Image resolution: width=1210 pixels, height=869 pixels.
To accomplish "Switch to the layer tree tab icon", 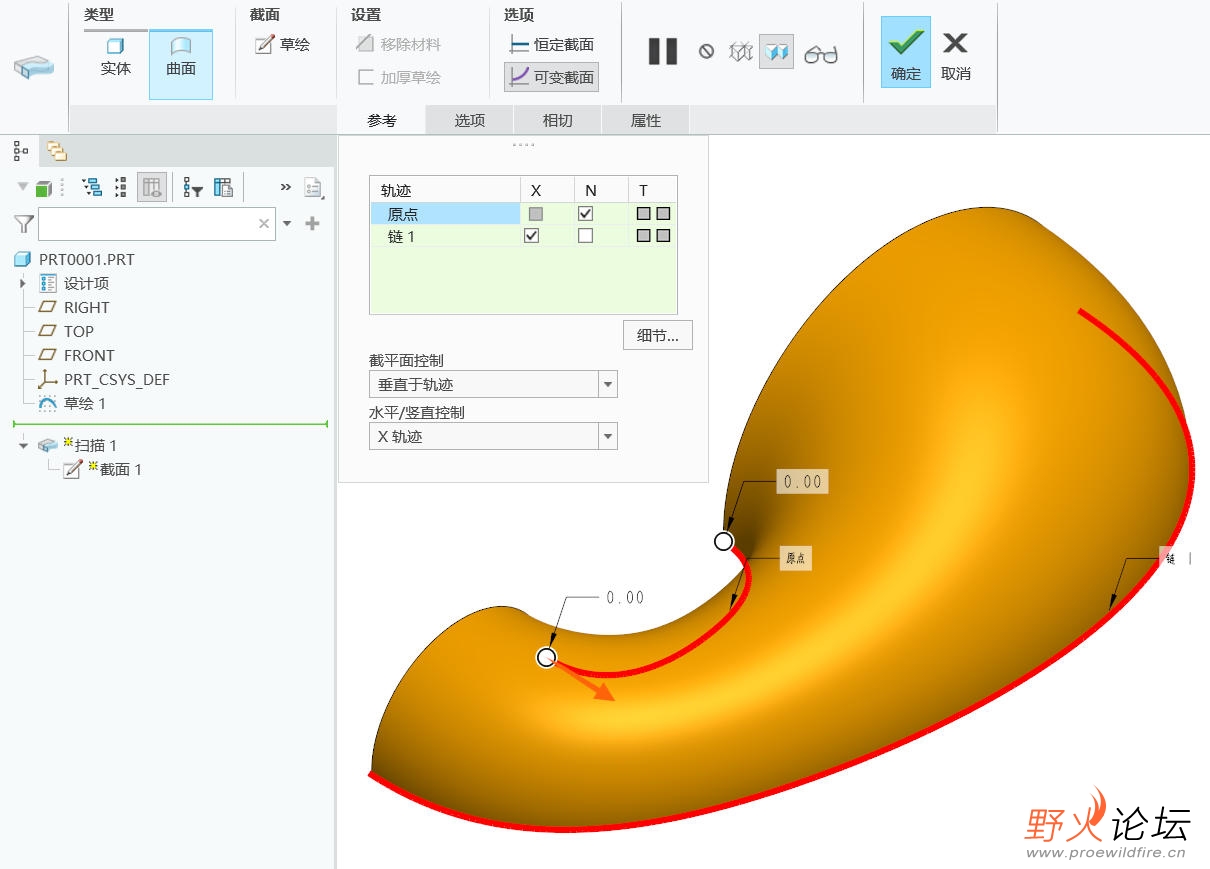I will (56, 151).
